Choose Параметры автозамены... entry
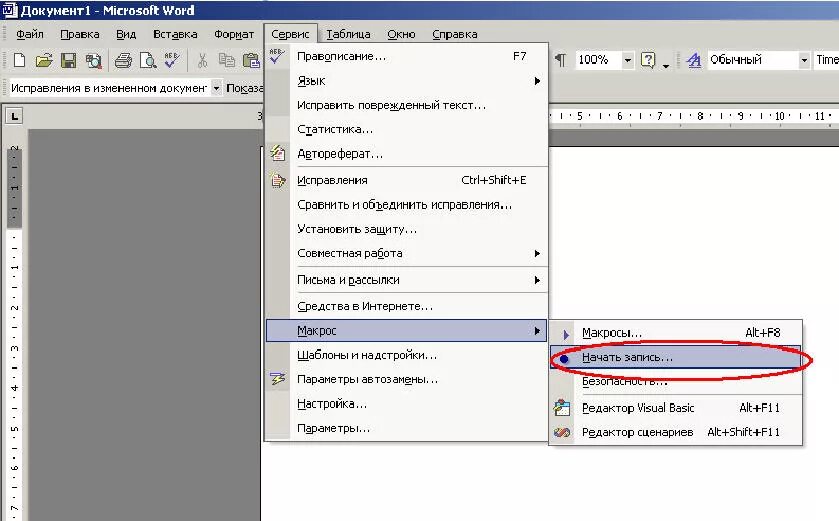Image resolution: width=839 pixels, height=521 pixels. (x=407, y=379)
